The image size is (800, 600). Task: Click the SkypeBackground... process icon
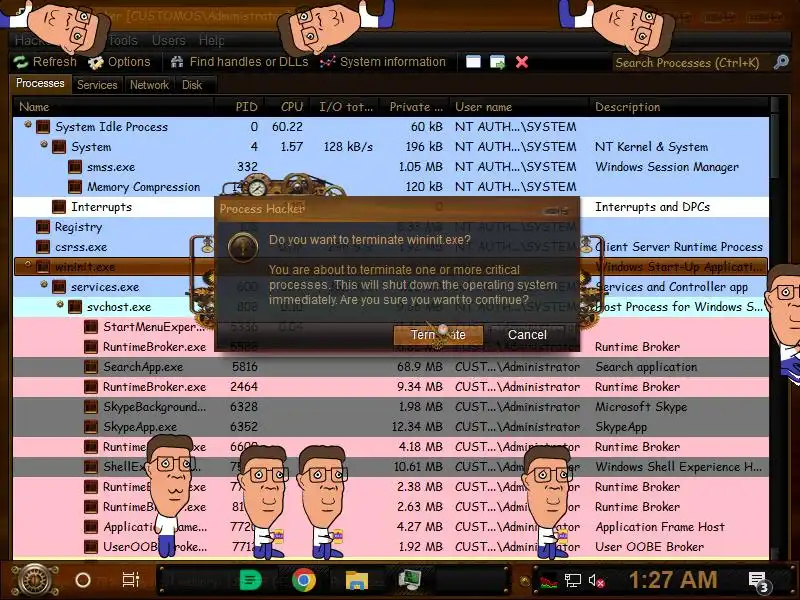pyautogui.click(x=91, y=407)
